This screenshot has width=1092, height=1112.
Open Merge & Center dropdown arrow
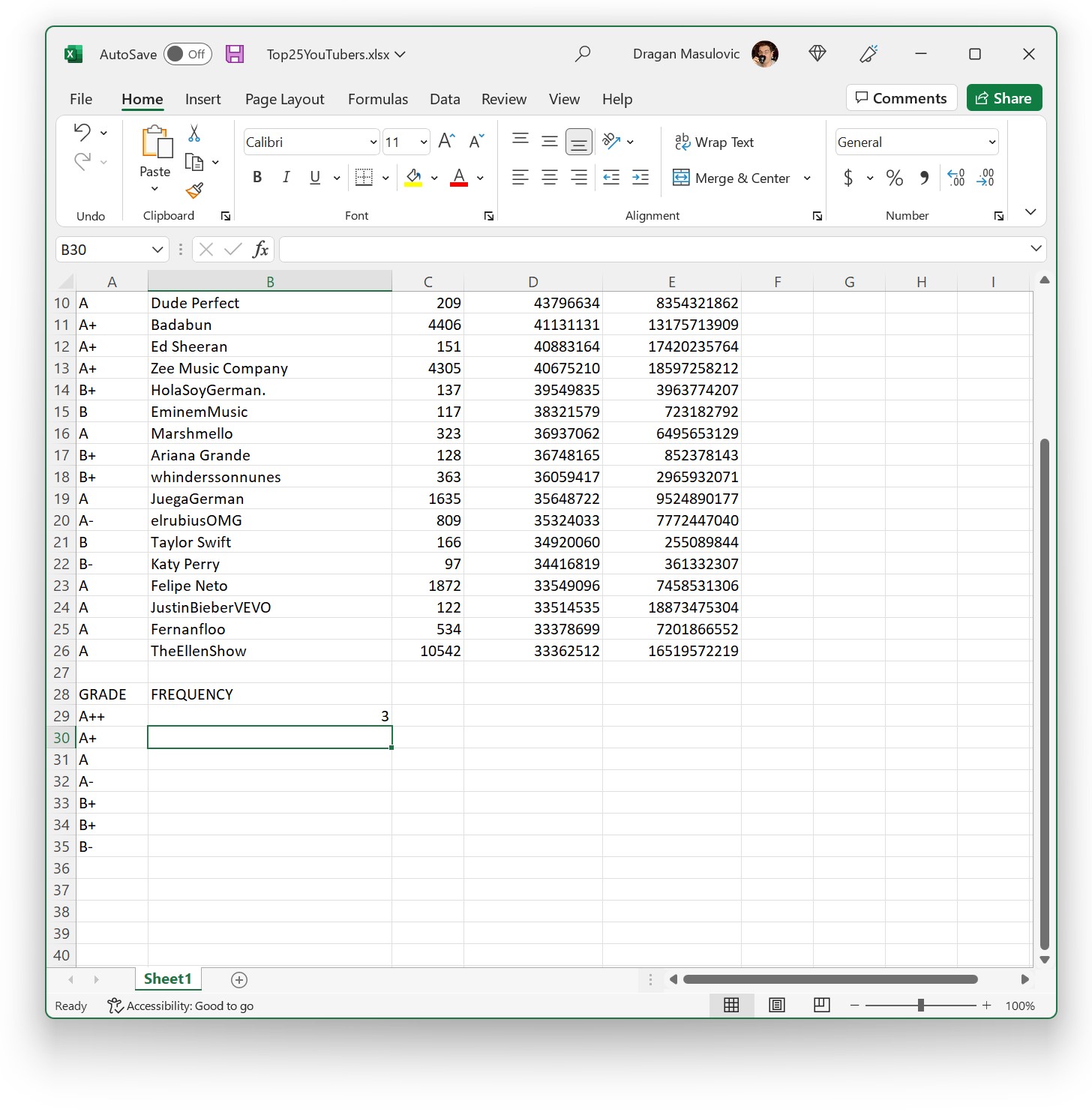(x=807, y=178)
